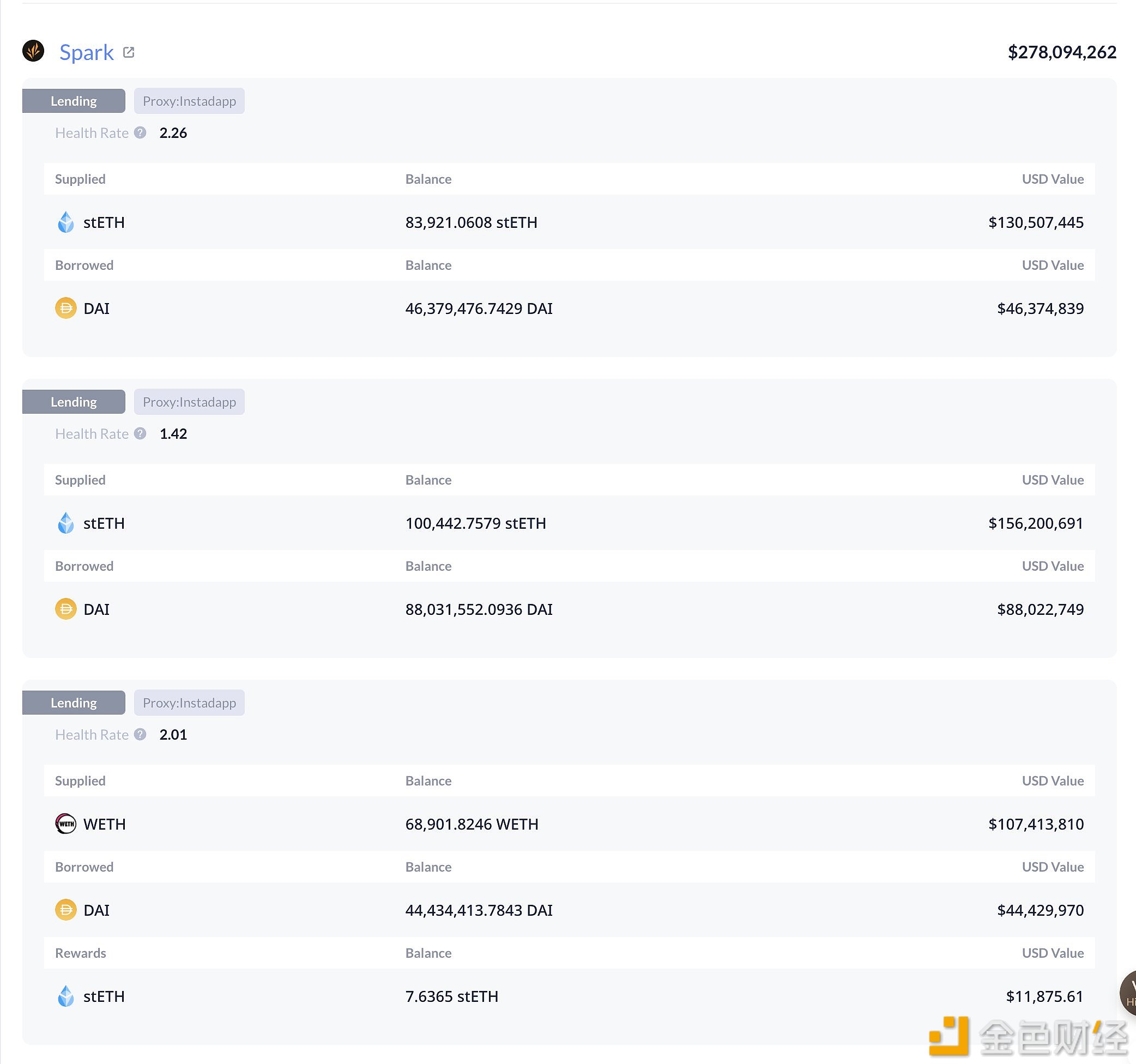The image size is (1136, 1064).
Task: Click balance 68,901.8246 WETH
Action: [472, 824]
